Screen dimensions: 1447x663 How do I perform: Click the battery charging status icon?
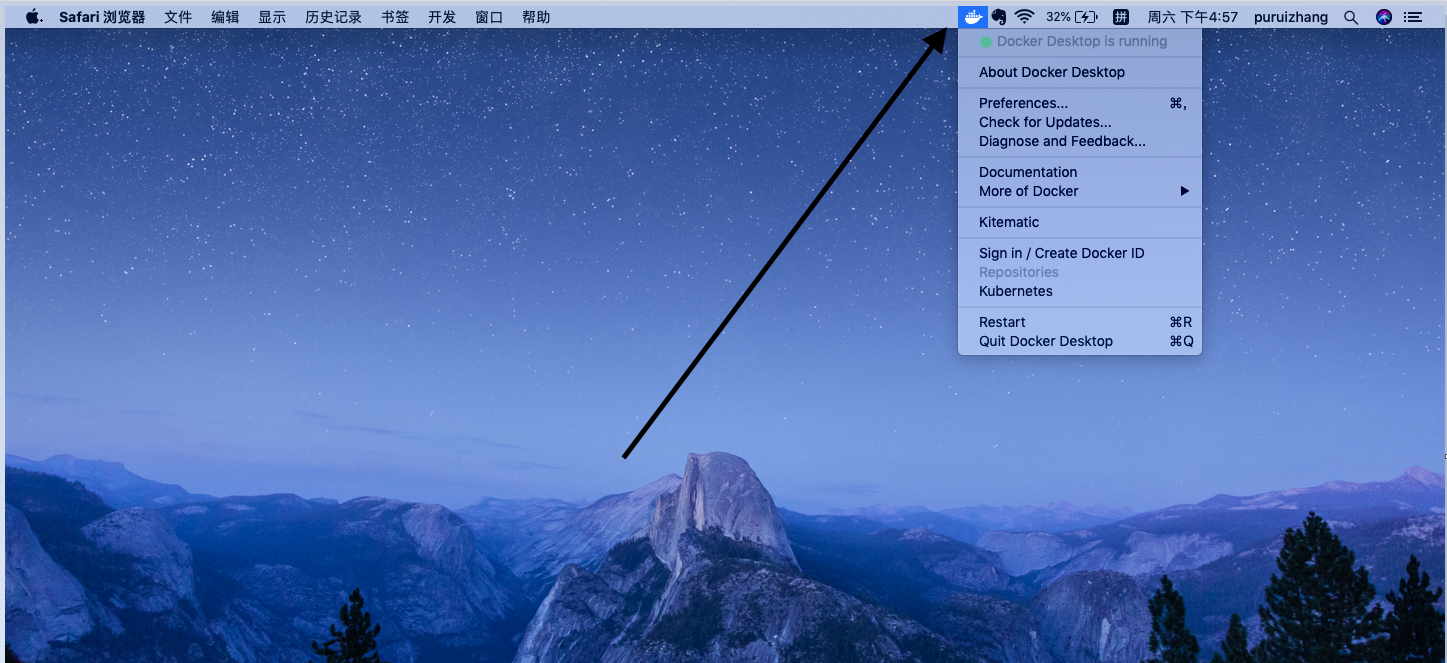pyautogui.click(x=1086, y=17)
